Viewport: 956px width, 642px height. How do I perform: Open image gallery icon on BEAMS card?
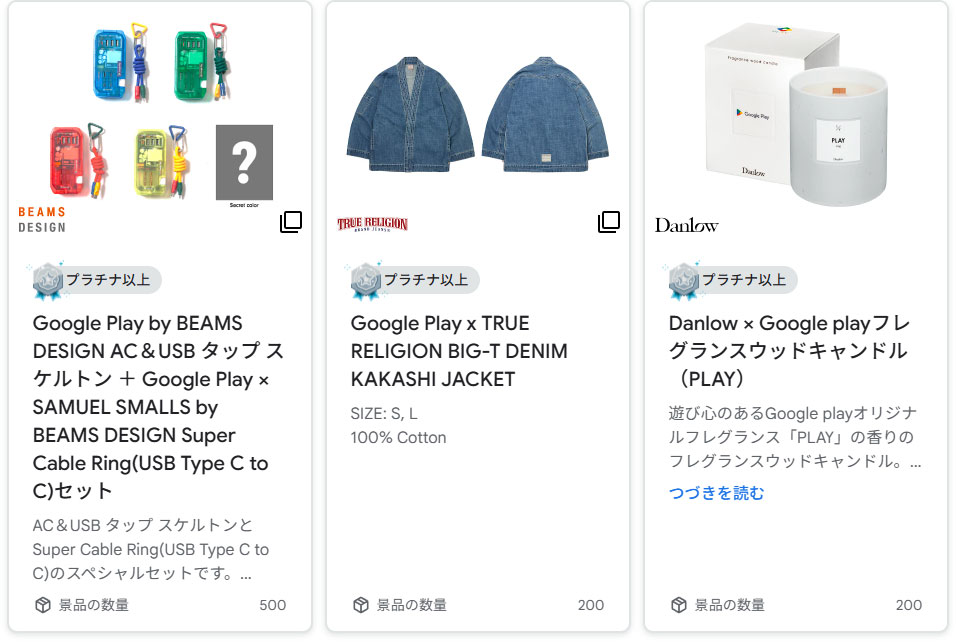[291, 222]
